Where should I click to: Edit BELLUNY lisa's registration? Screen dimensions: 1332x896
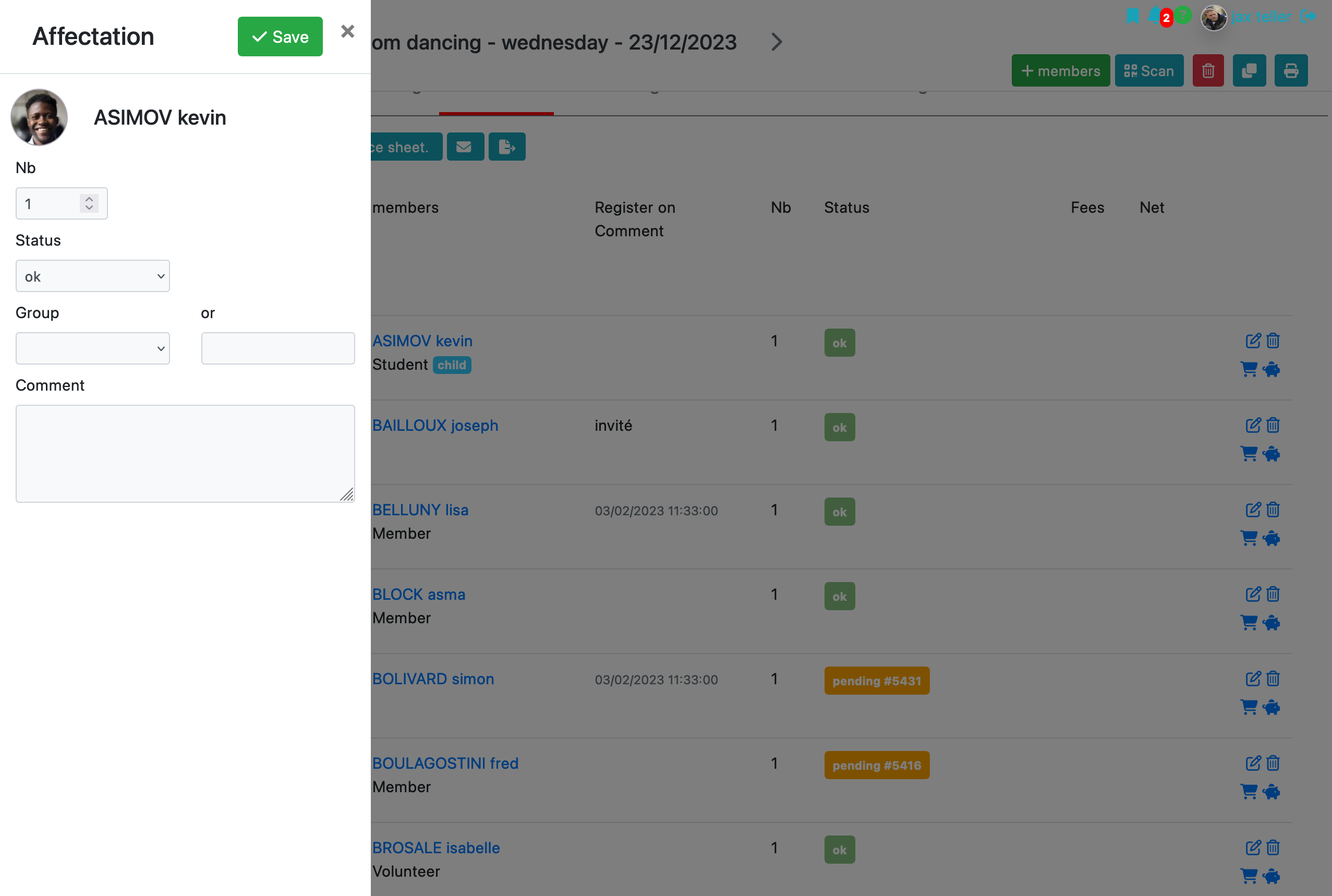tap(1253, 510)
